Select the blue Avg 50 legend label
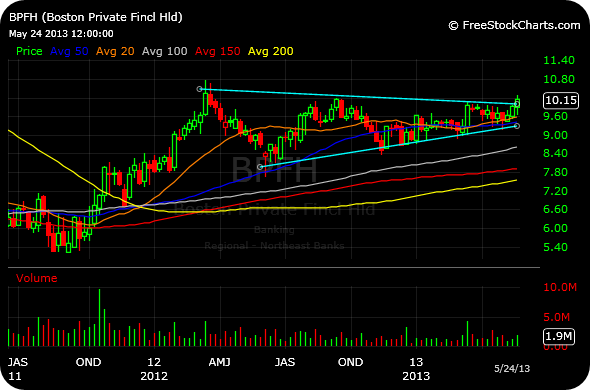 click(x=69, y=51)
